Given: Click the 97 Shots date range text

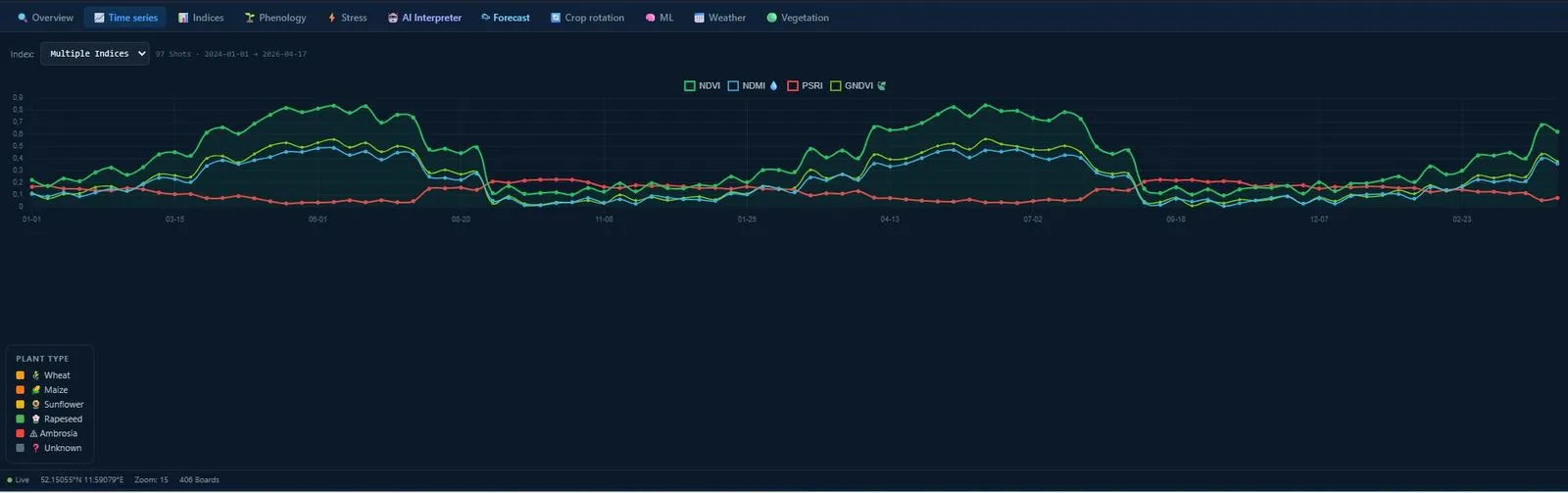Looking at the screenshot, I should pos(231,54).
